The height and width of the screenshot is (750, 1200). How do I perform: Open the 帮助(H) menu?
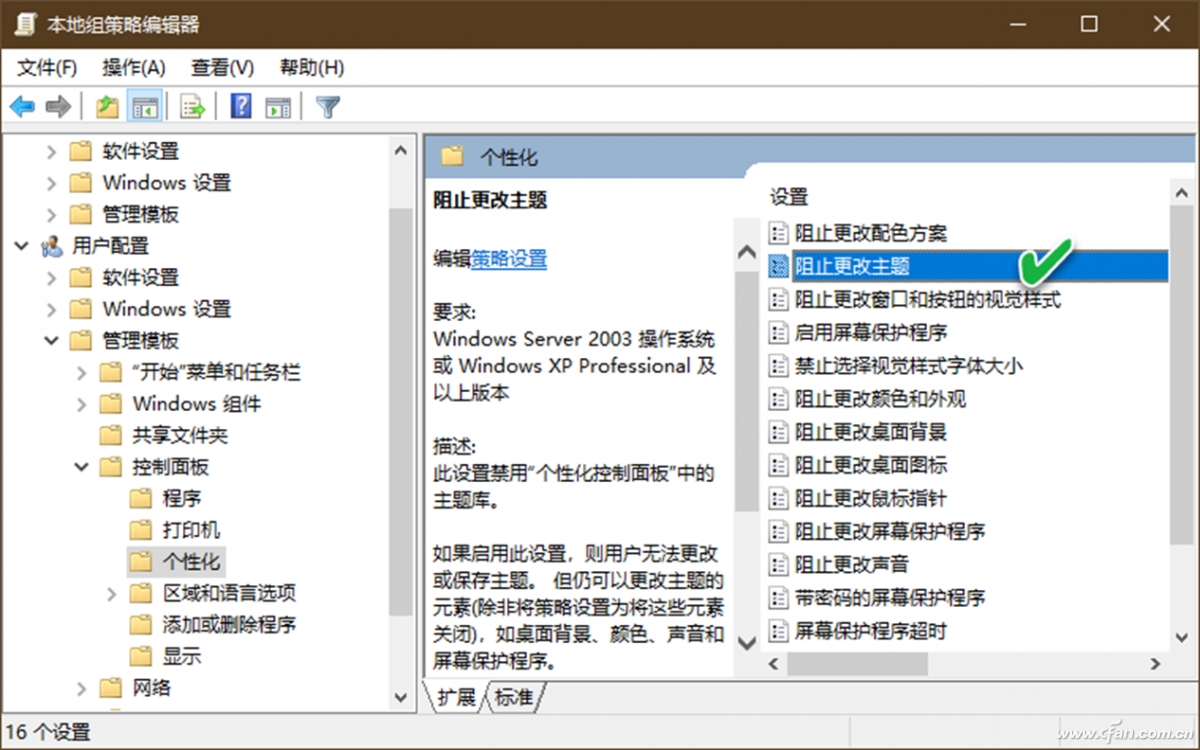[x=312, y=68]
